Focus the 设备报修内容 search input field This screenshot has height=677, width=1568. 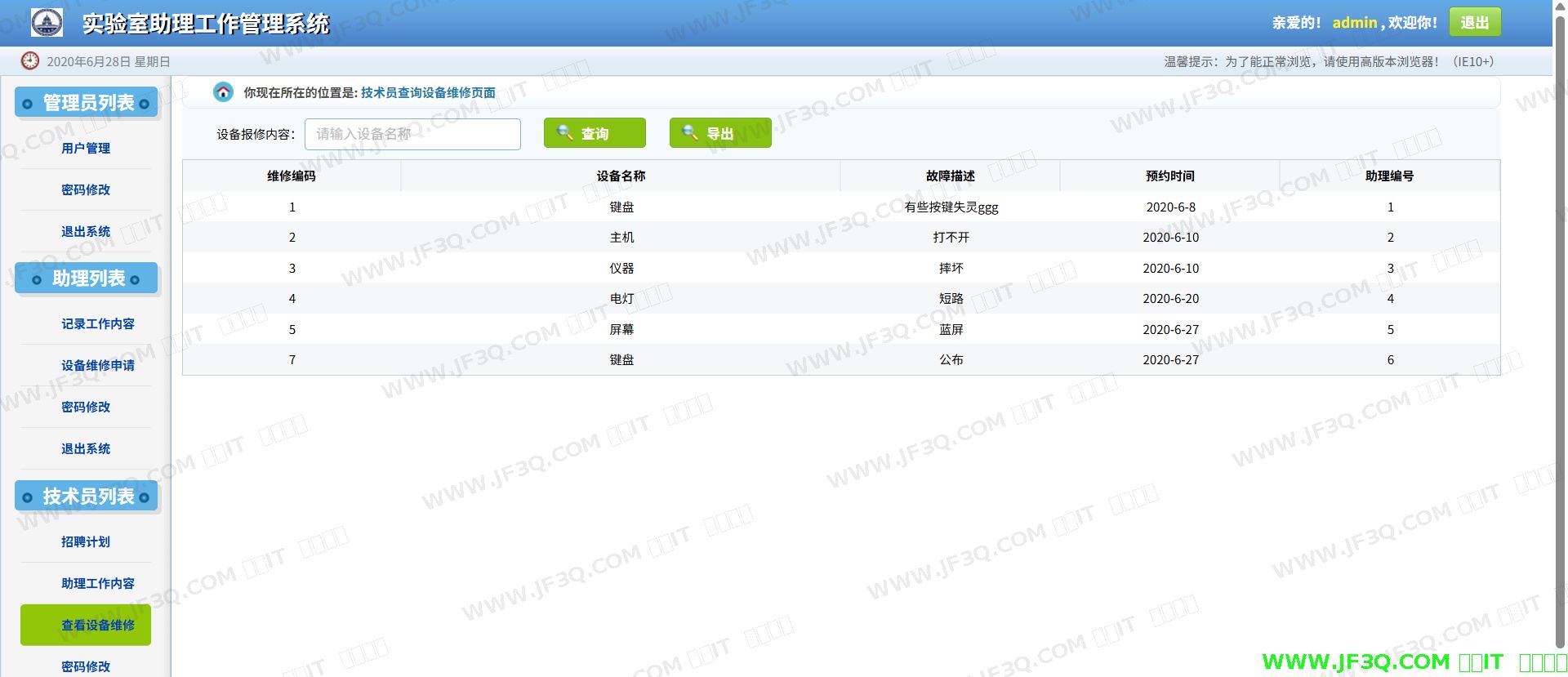[x=412, y=134]
